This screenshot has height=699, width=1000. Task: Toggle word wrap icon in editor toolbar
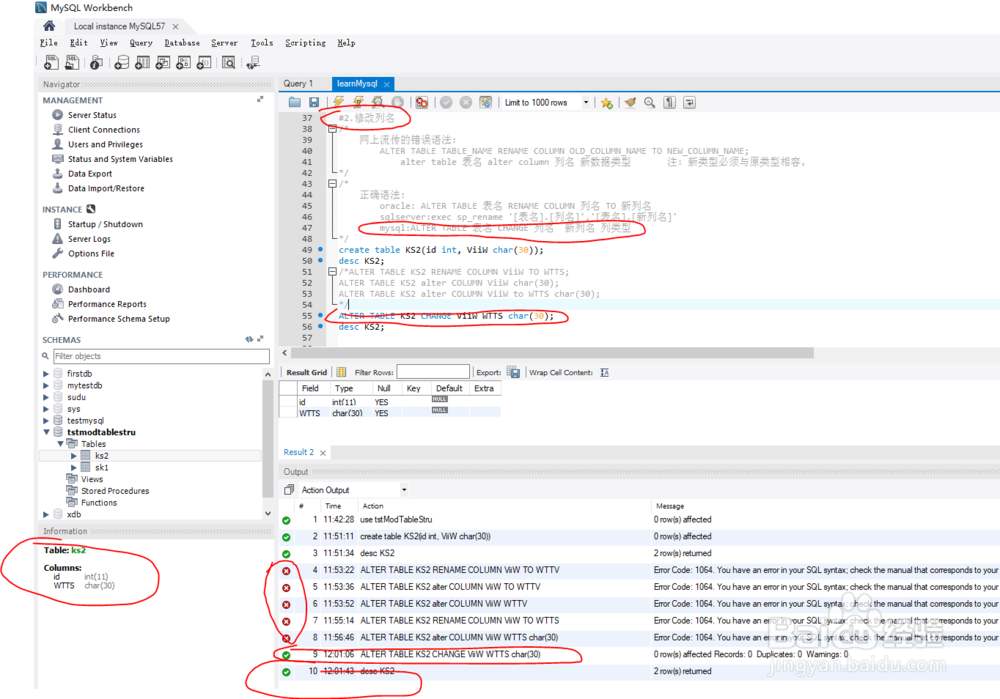point(689,102)
